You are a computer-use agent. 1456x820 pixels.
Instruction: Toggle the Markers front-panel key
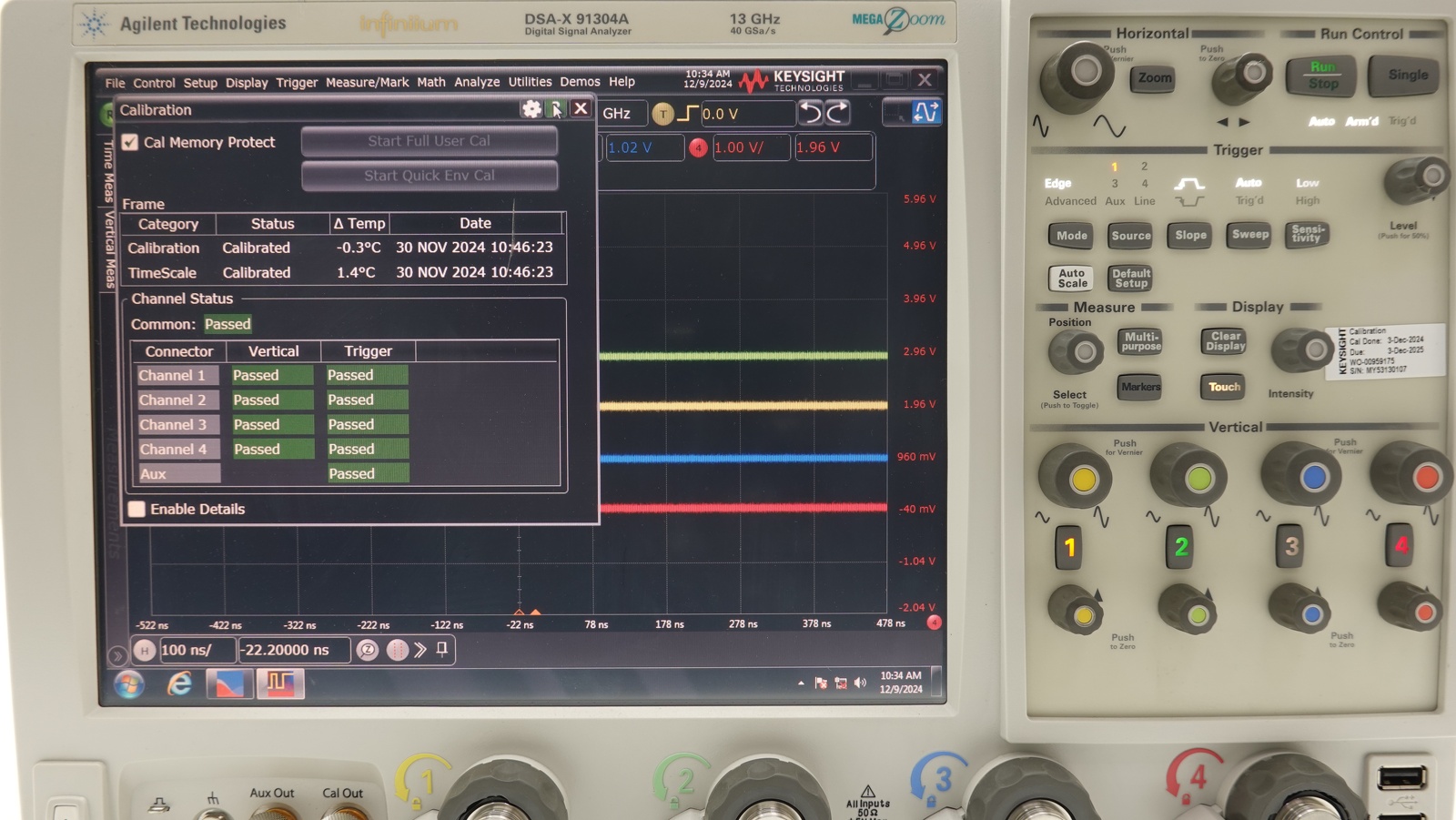(x=1140, y=387)
